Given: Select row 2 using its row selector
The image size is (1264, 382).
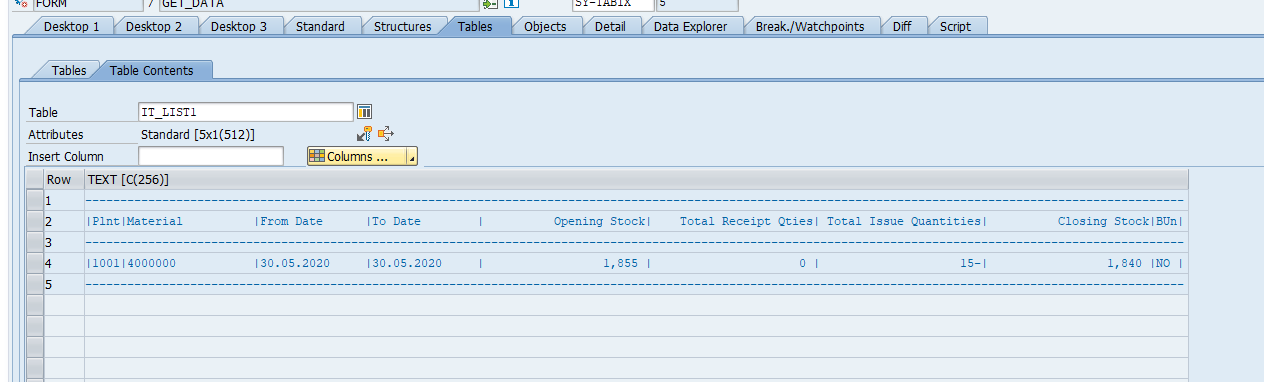Looking at the screenshot, I should coord(34,221).
